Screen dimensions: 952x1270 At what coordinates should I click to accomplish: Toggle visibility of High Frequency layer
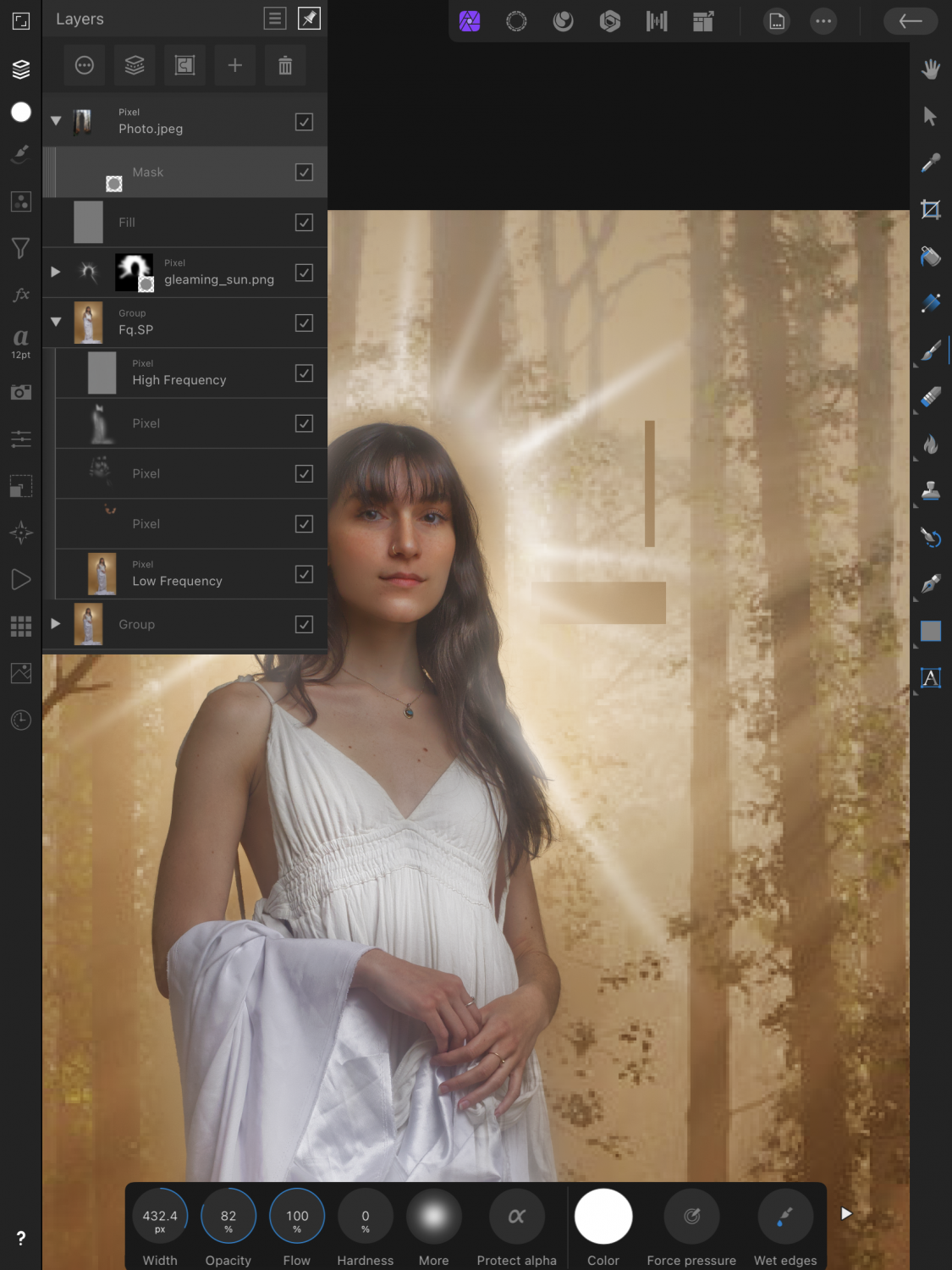pos(305,373)
